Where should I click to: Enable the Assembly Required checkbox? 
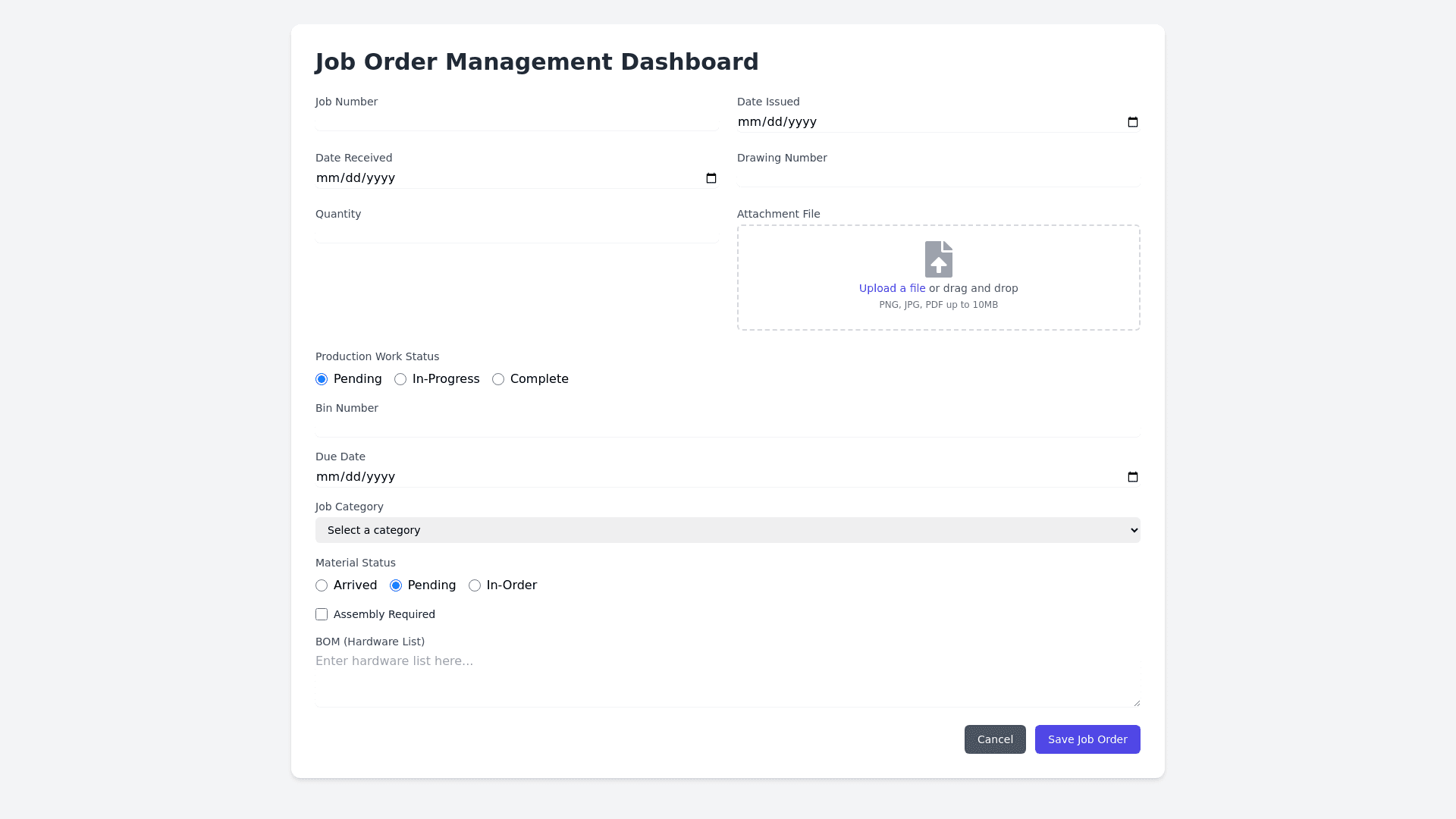pos(322,614)
